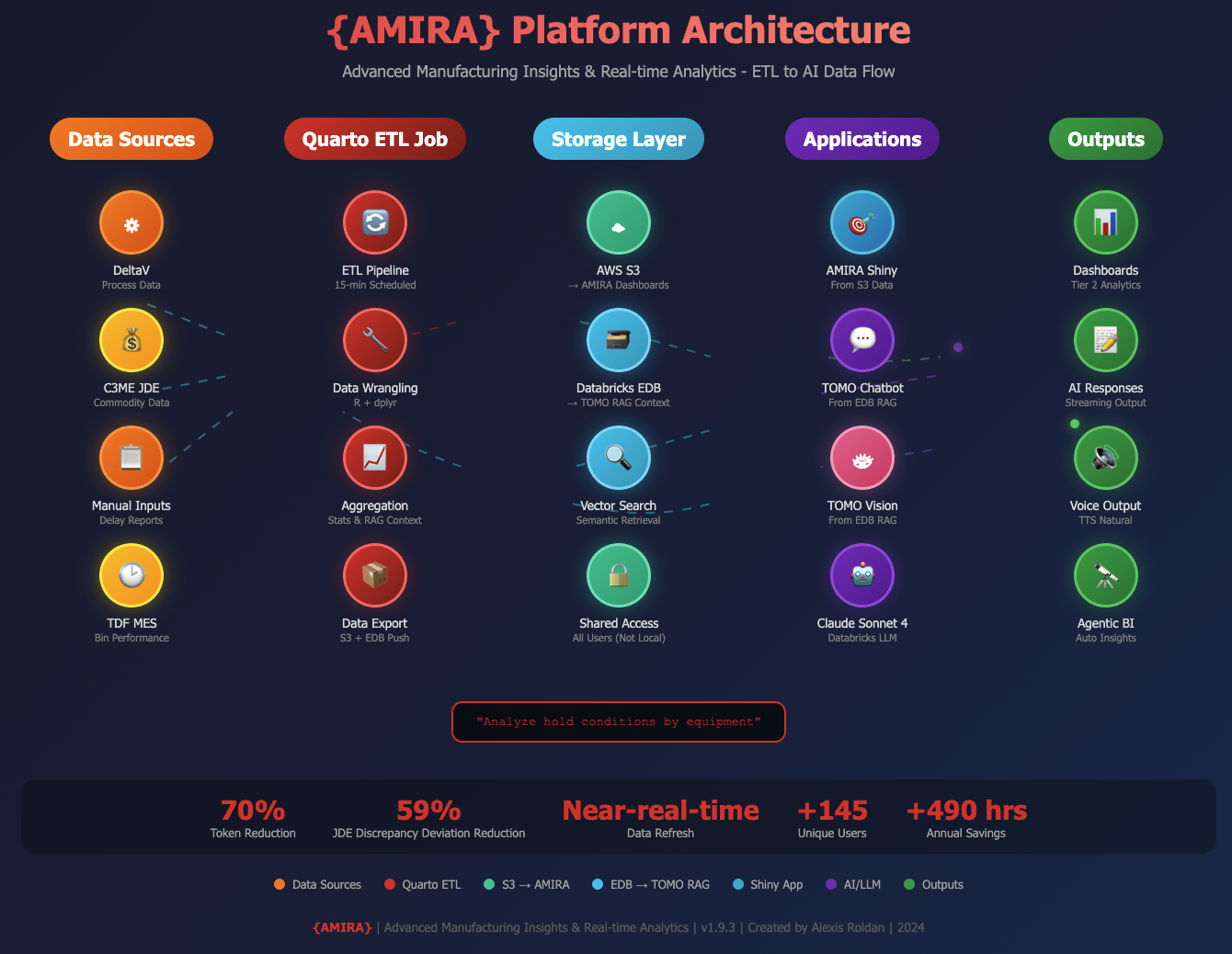Toggle the Shiny App legend marker
Image resolution: width=1232 pixels, height=954 pixels.
tap(738, 884)
